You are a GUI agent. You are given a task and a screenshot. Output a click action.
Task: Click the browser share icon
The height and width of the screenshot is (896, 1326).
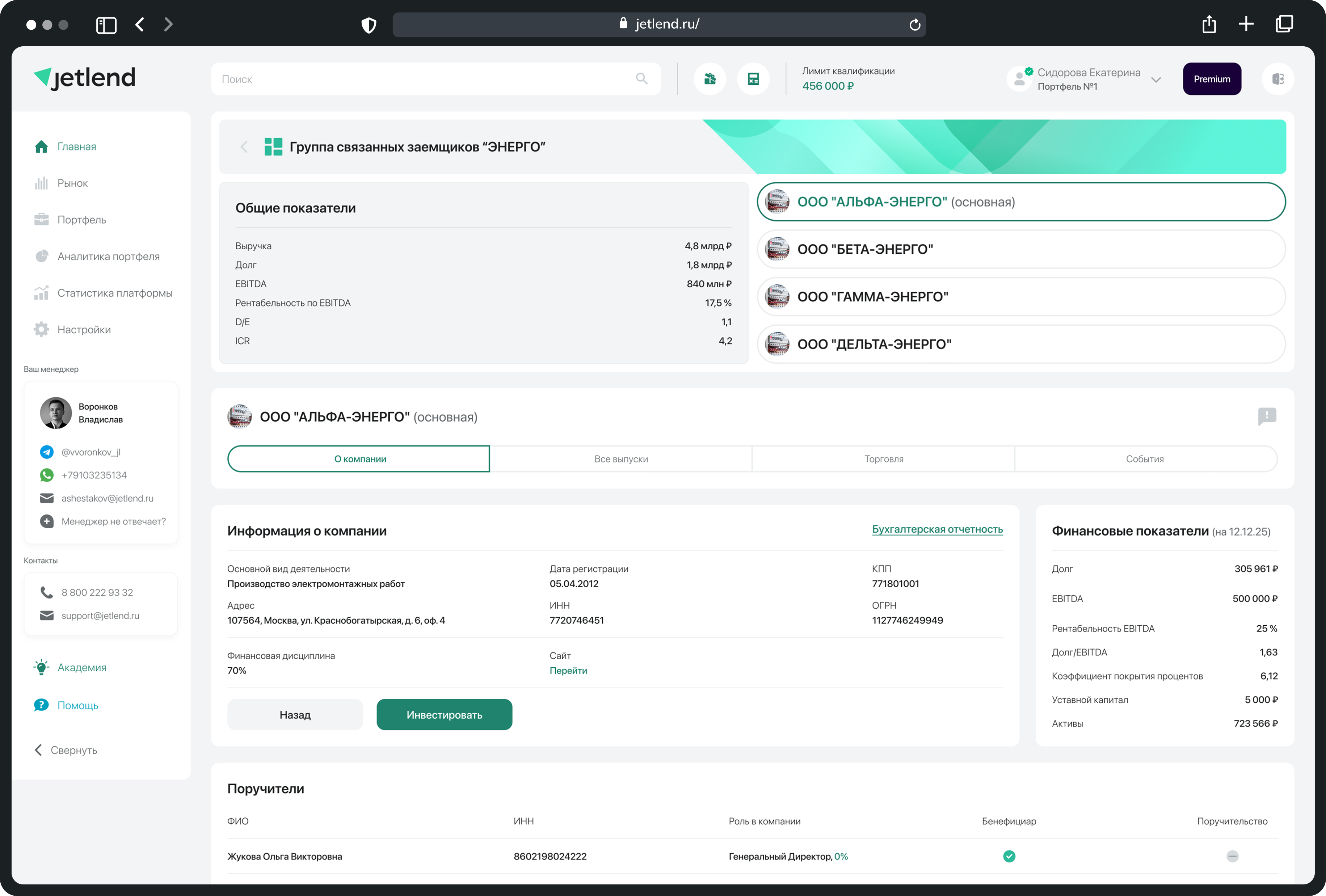click(x=1209, y=24)
